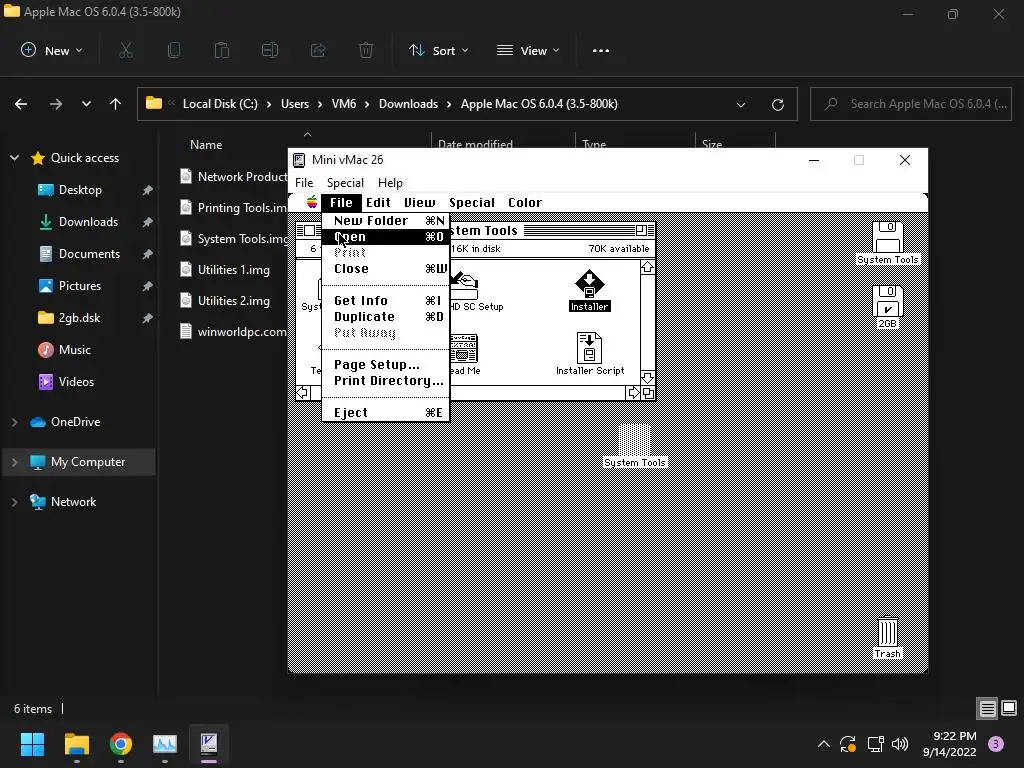
Task: Go up one folder with the up arrow
Action: click(116, 104)
